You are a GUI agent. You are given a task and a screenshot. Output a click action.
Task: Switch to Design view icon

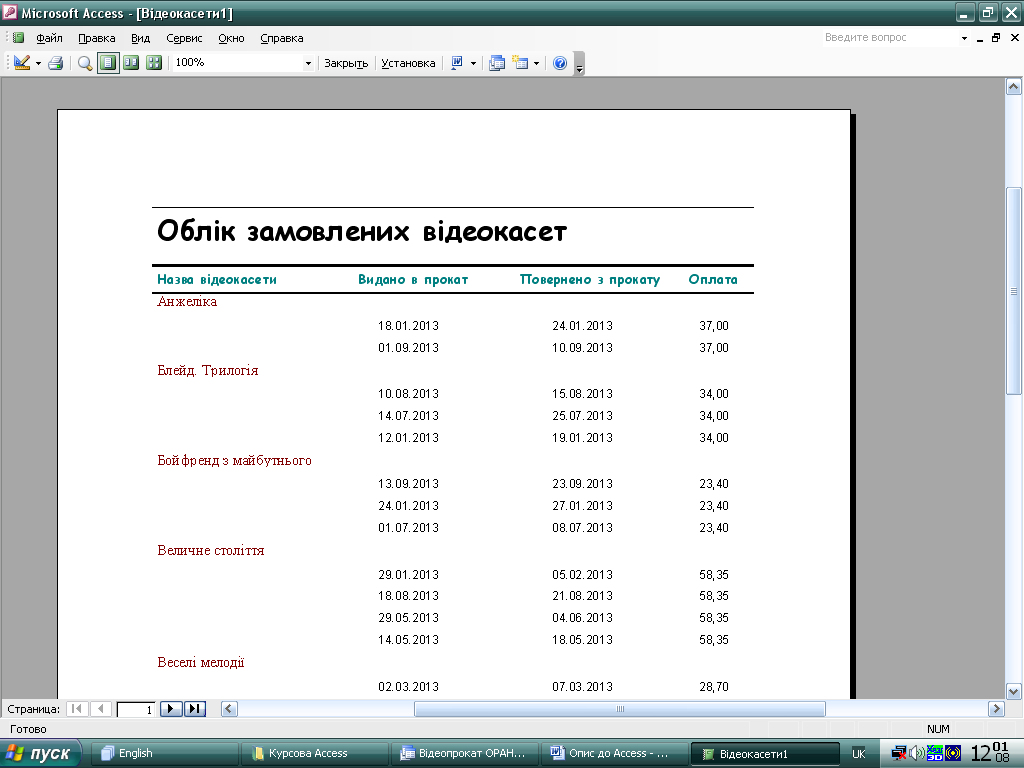coord(22,63)
